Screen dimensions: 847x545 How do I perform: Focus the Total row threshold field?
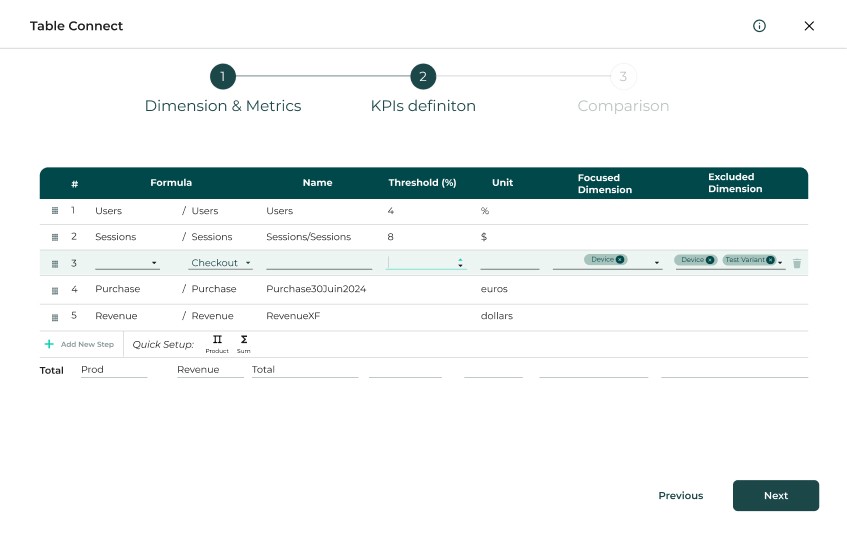[x=405, y=370]
